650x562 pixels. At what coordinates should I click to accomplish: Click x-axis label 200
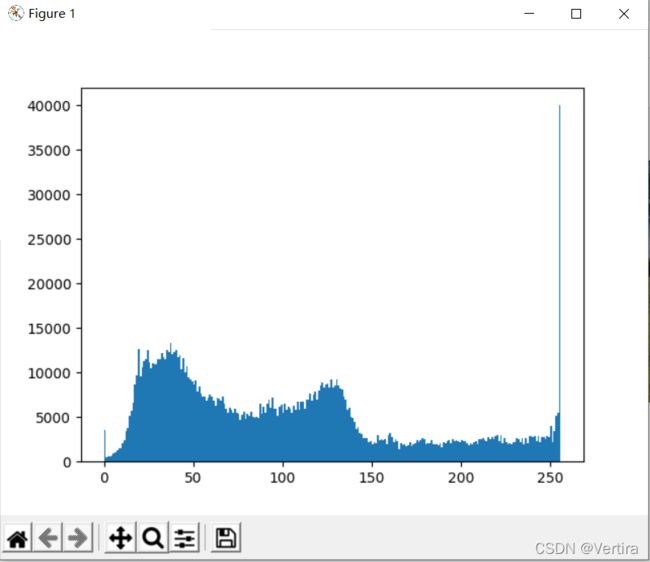461,478
